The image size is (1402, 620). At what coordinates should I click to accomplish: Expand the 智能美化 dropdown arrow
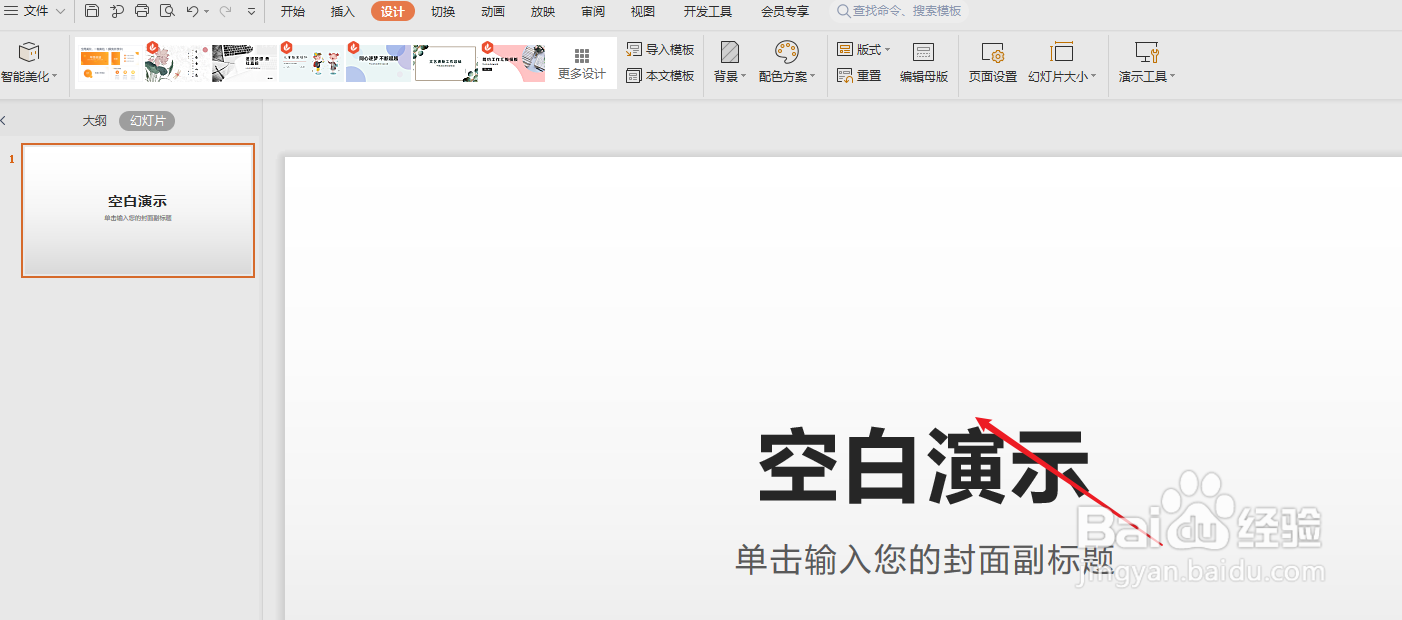[x=55, y=77]
